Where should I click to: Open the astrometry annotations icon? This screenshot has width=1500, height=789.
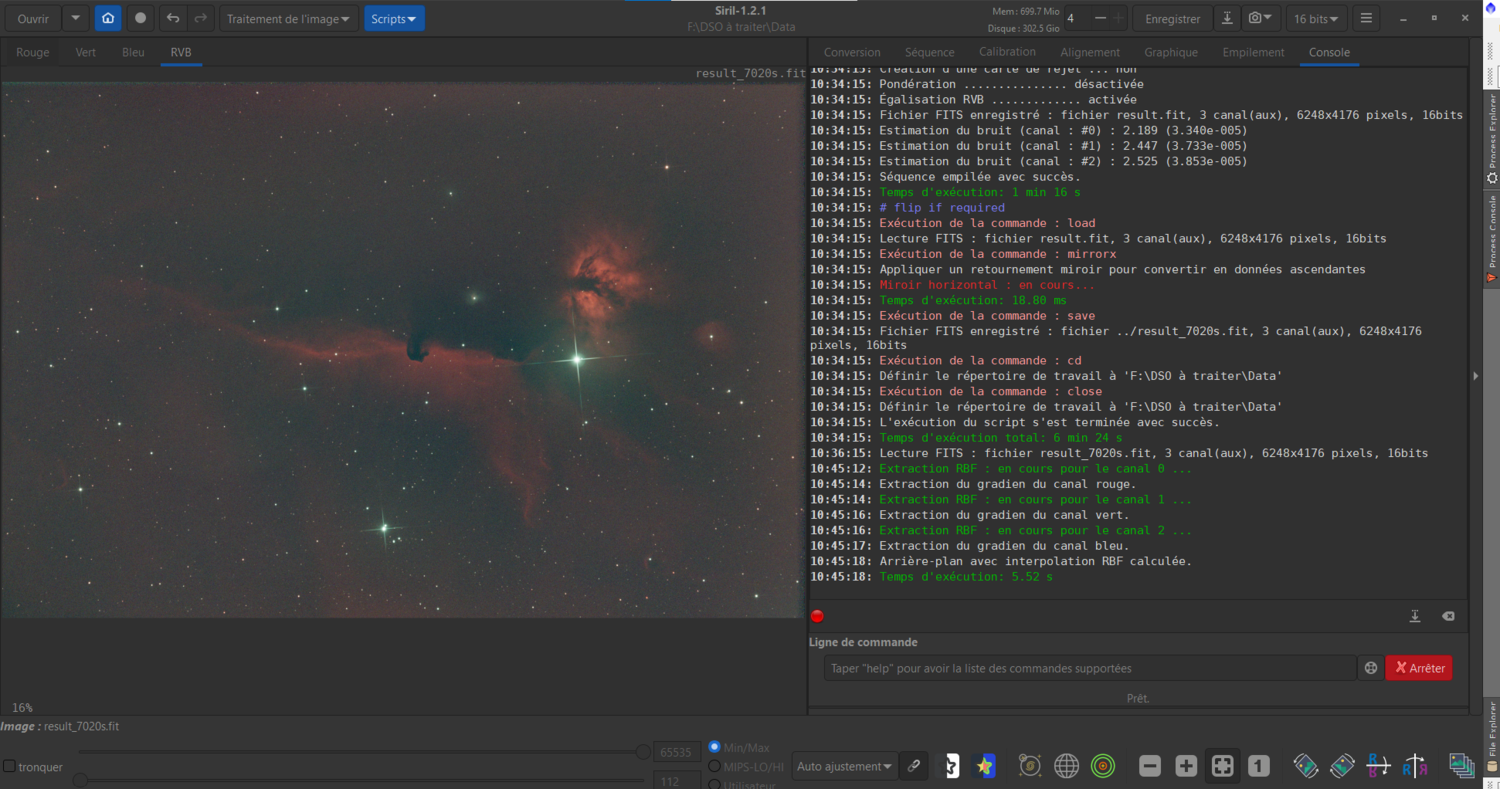pos(1030,766)
